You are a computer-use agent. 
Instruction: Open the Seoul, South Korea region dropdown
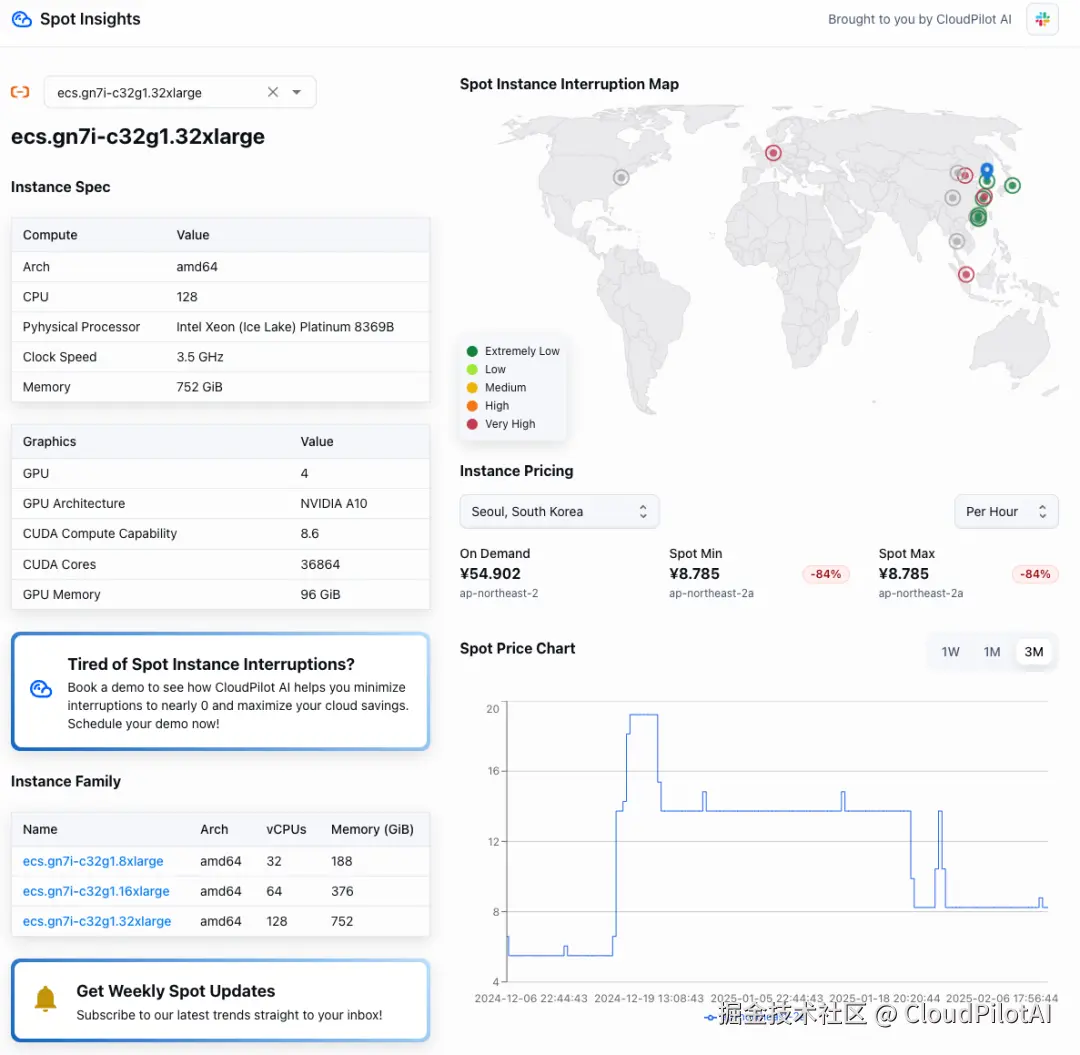(x=559, y=511)
